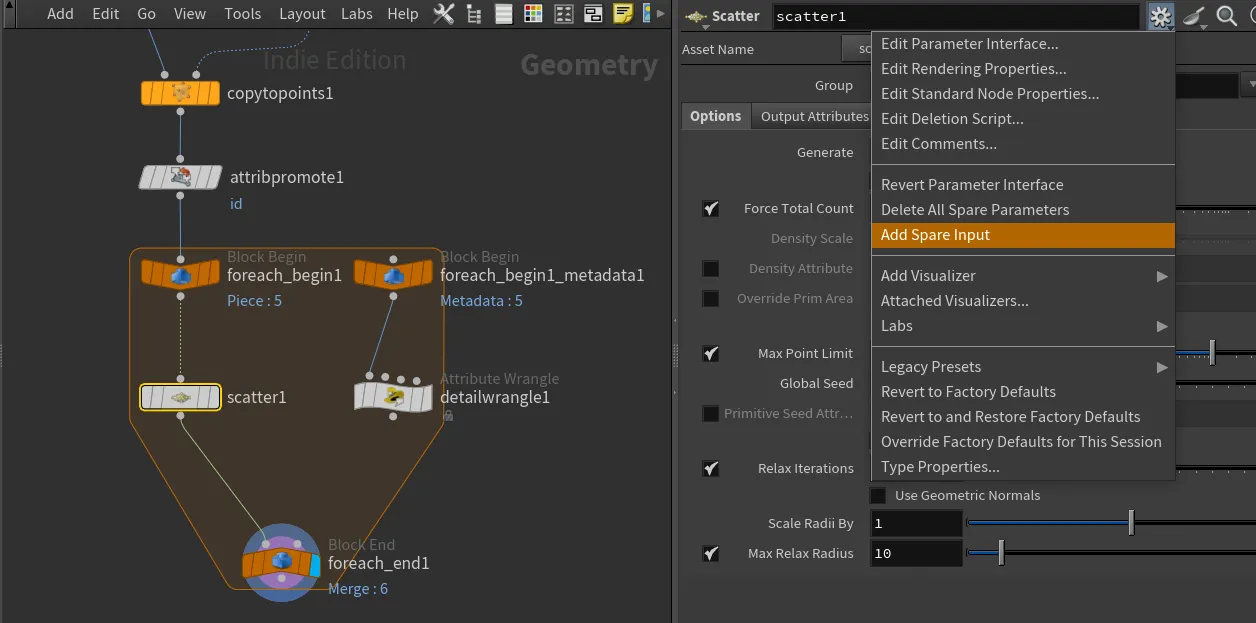Click the network box layout icon
The width and height of the screenshot is (1256, 623).
click(594, 14)
